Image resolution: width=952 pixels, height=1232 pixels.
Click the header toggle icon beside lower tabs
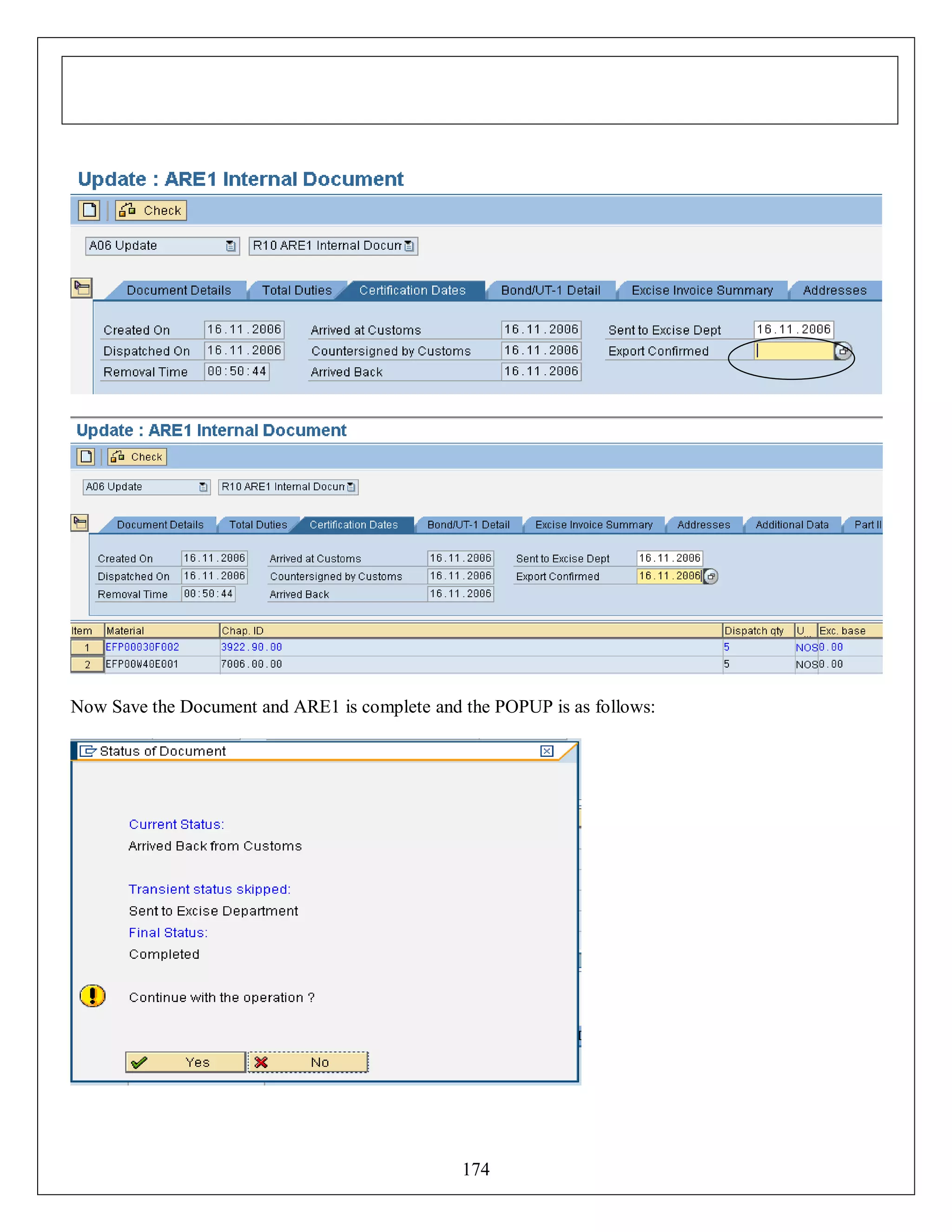[79, 523]
